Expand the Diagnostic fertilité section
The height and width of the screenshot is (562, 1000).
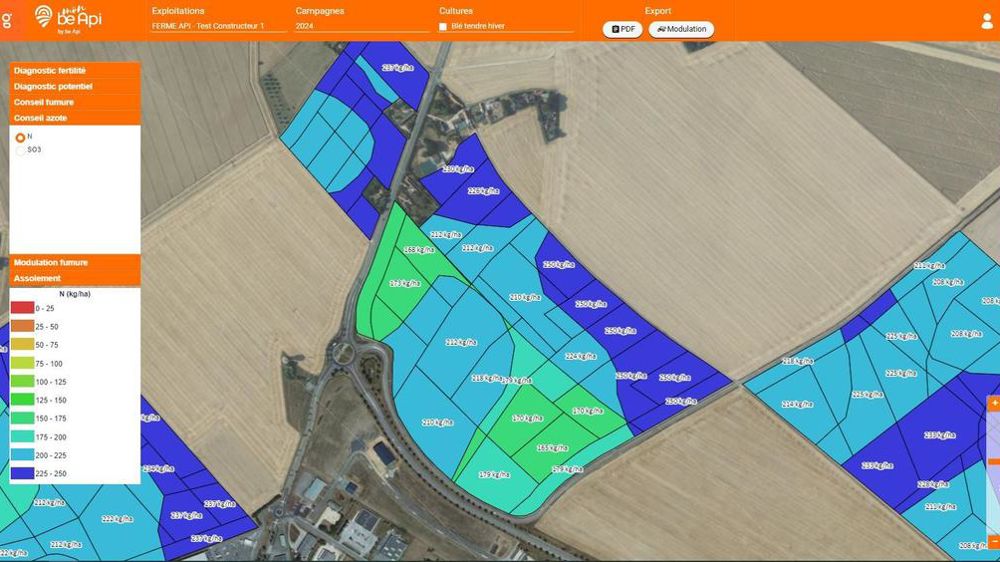click(75, 71)
